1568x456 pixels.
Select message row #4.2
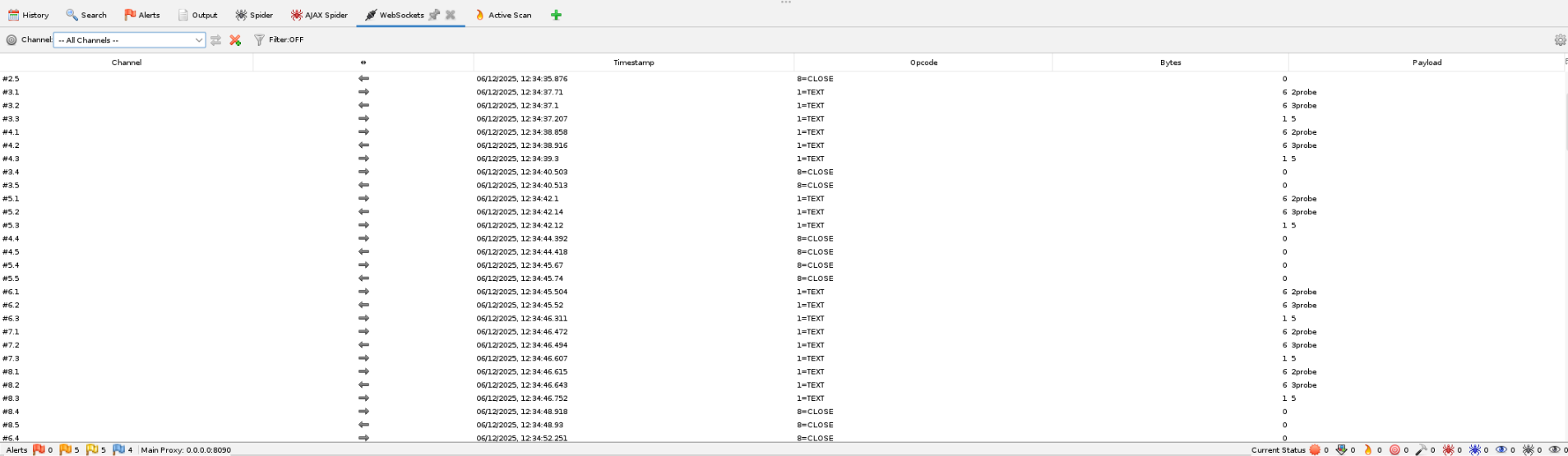[782, 145]
